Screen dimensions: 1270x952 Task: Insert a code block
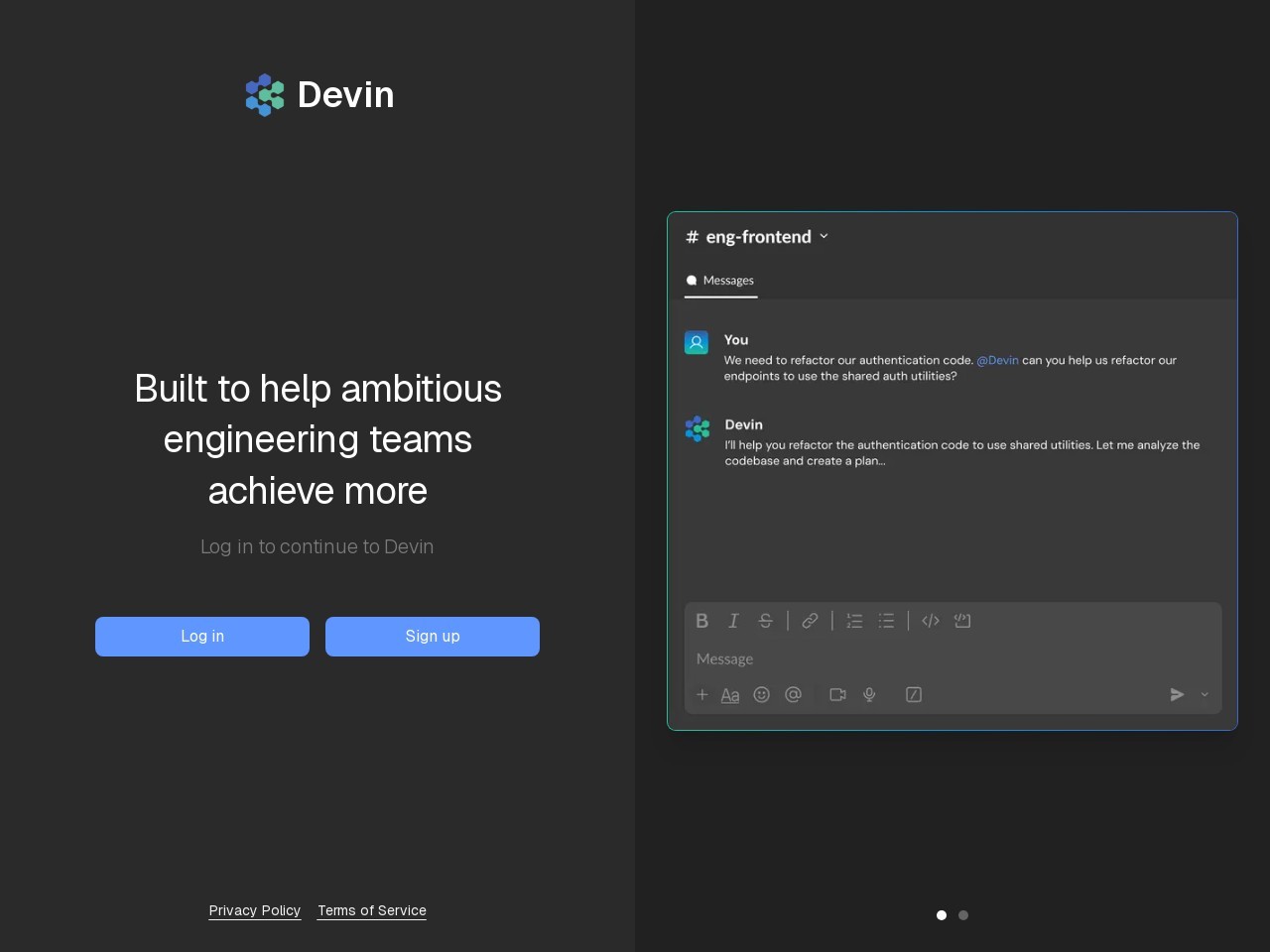962,620
